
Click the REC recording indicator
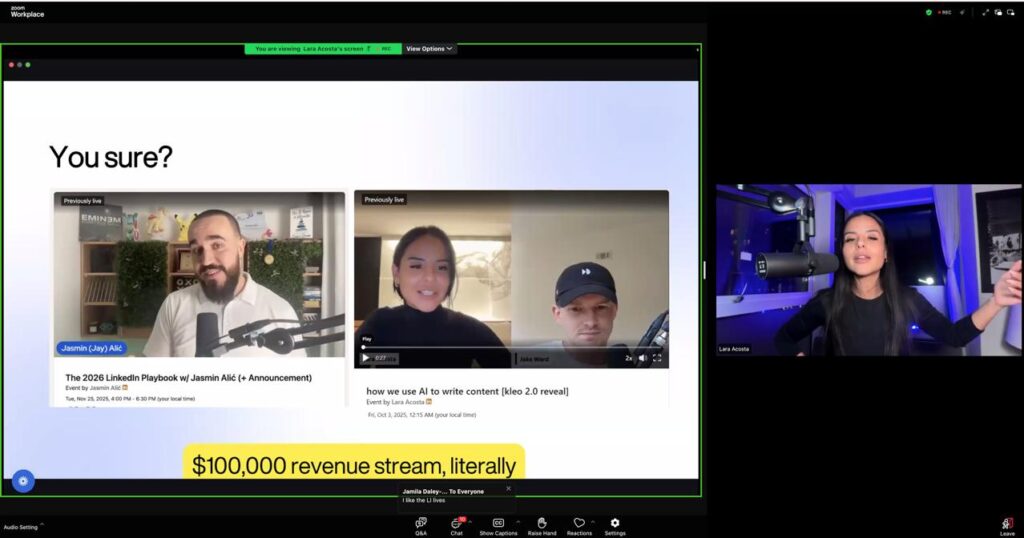(x=944, y=12)
